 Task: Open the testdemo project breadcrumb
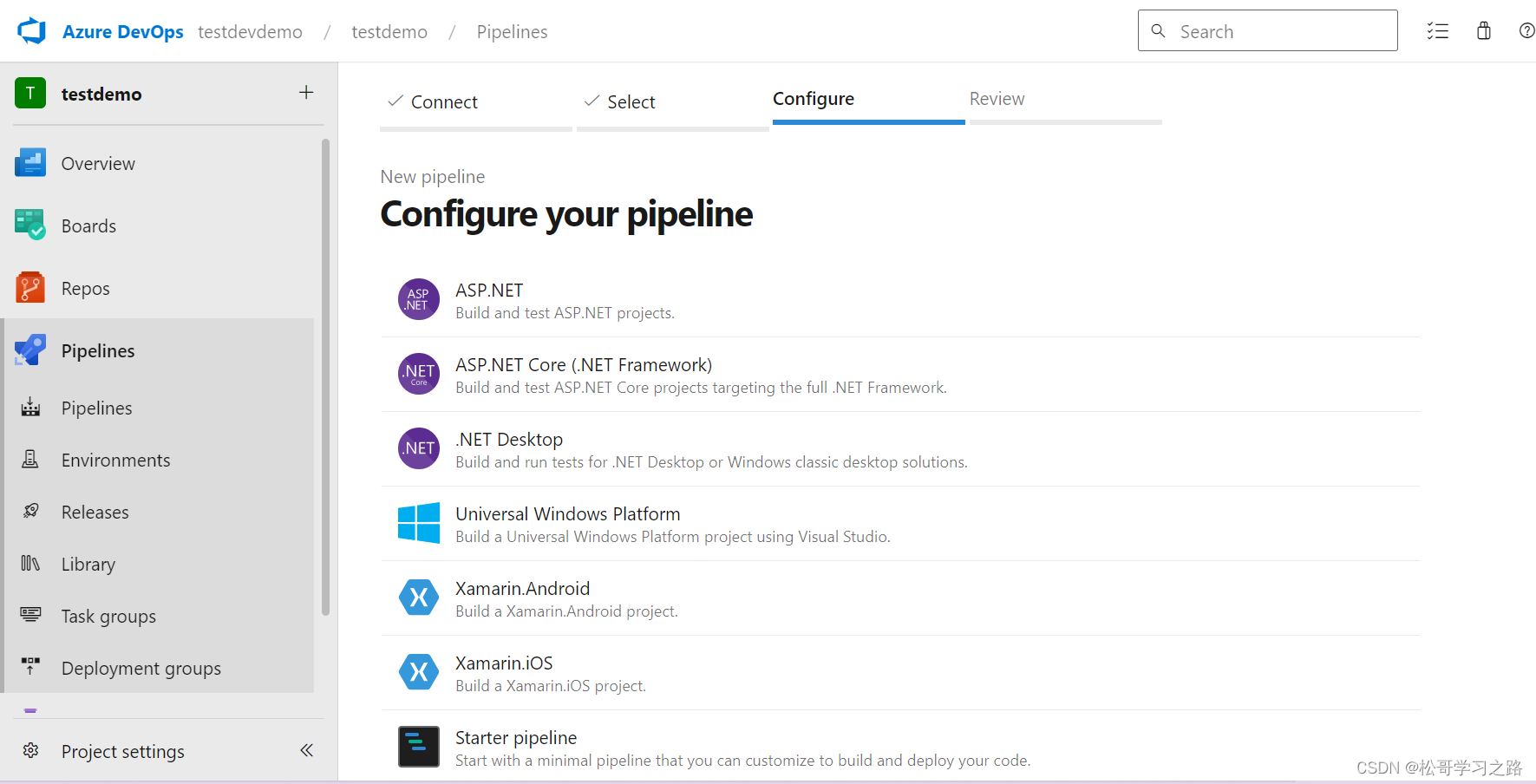coord(389,32)
